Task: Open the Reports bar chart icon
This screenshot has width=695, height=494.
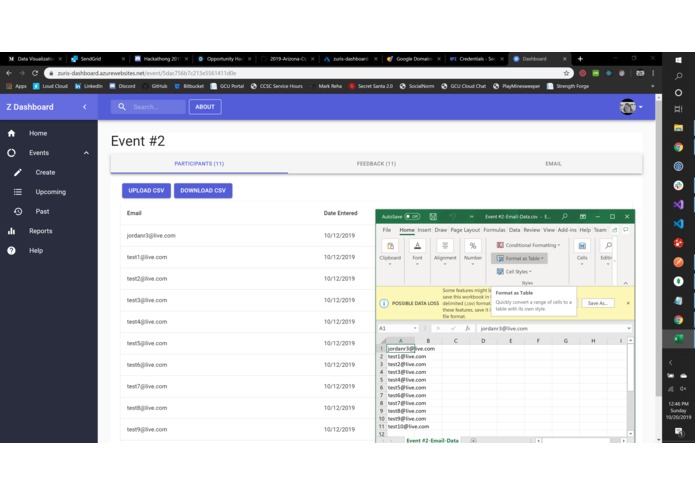Action: 12,231
